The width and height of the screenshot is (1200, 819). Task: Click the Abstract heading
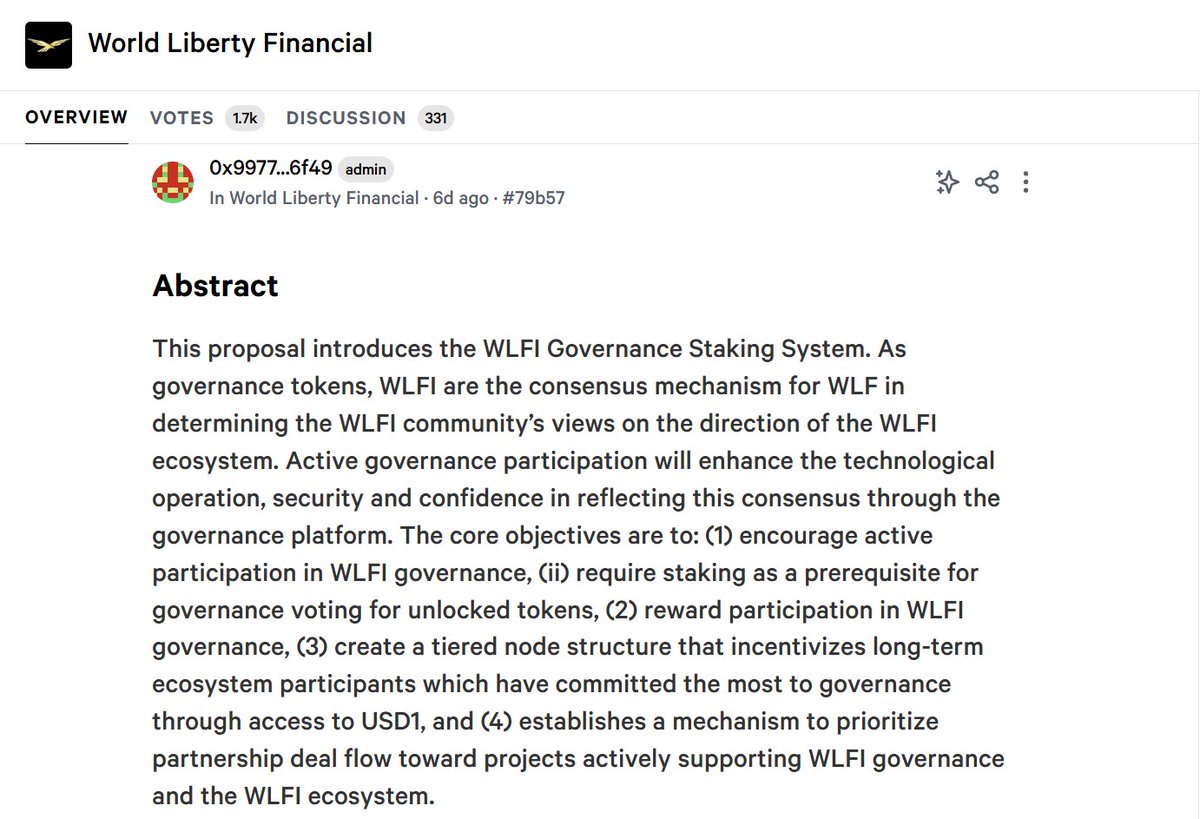pyautogui.click(x=215, y=286)
